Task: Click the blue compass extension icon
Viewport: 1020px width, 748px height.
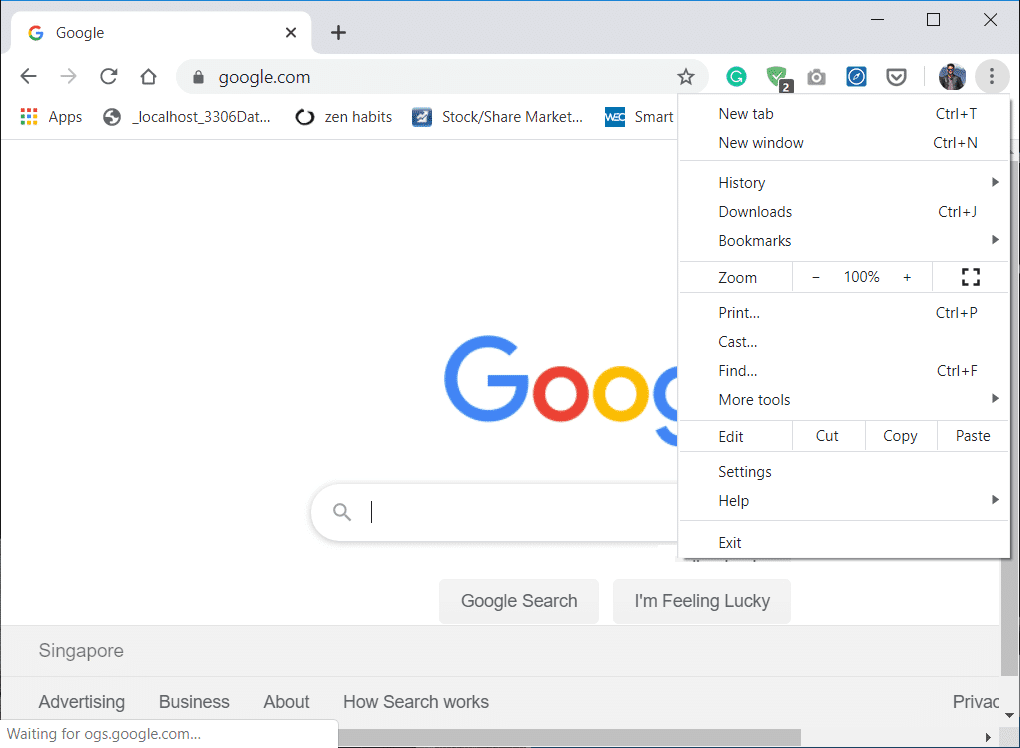Action: pos(856,76)
